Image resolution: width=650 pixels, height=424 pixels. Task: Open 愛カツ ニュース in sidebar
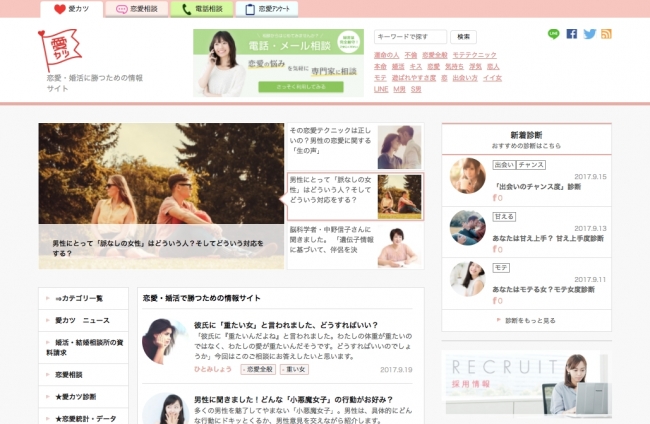tap(83, 320)
